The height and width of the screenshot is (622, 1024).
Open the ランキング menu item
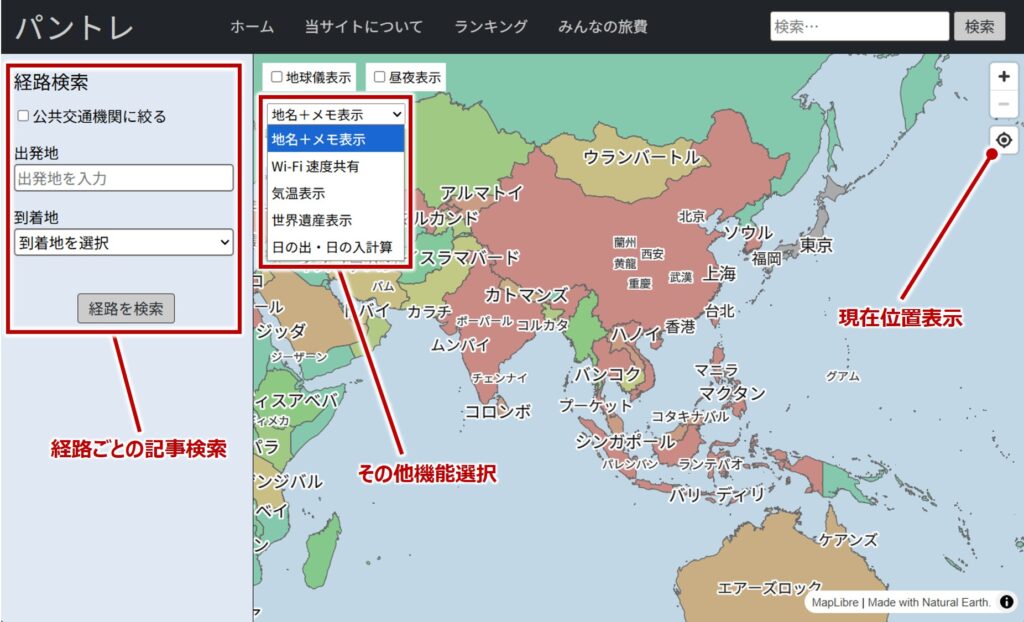tap(490, 27)
